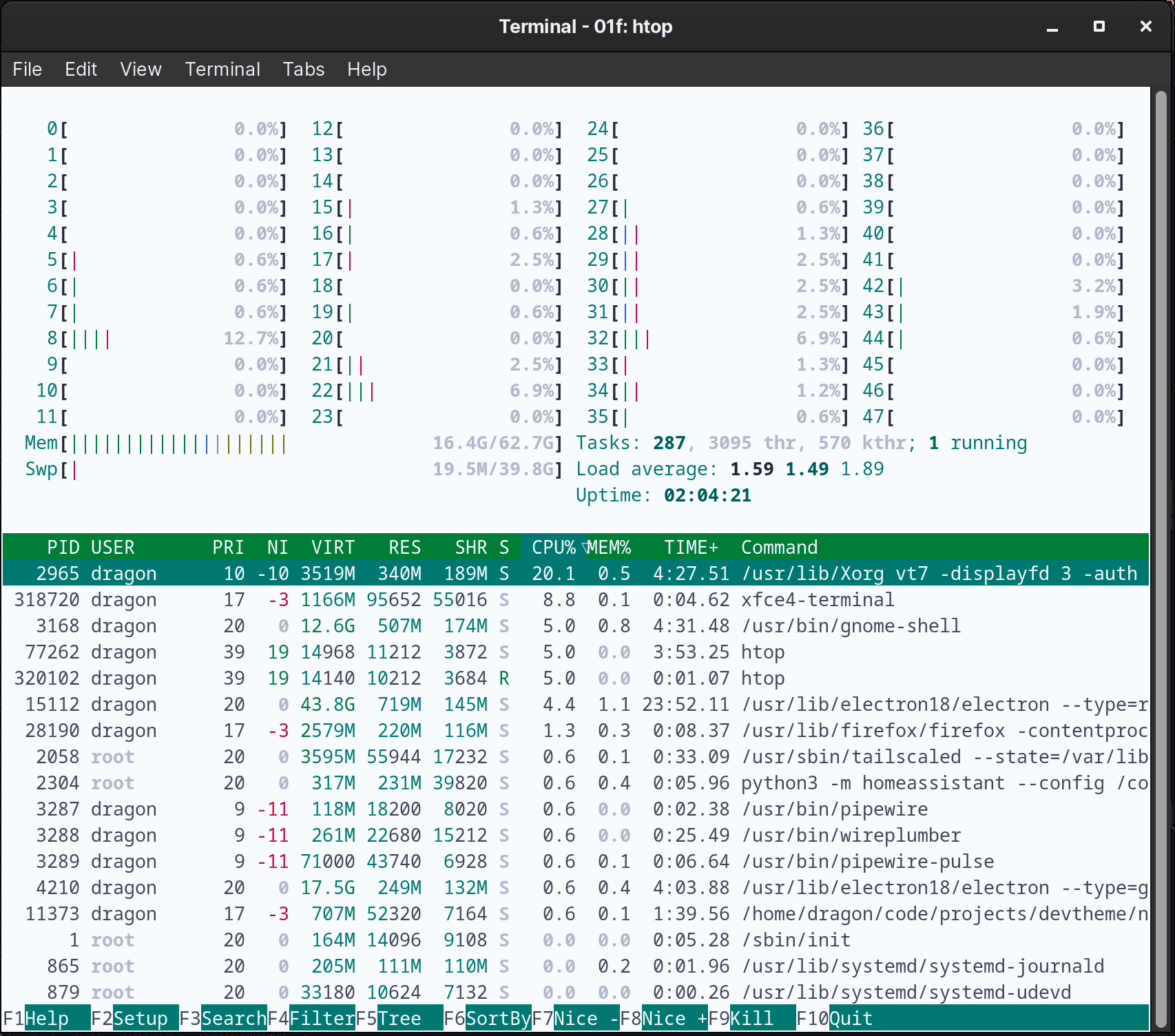The width and height of the screenshot is (1175, 1036).
Task: Sort by Command column header
Action: 779,547
